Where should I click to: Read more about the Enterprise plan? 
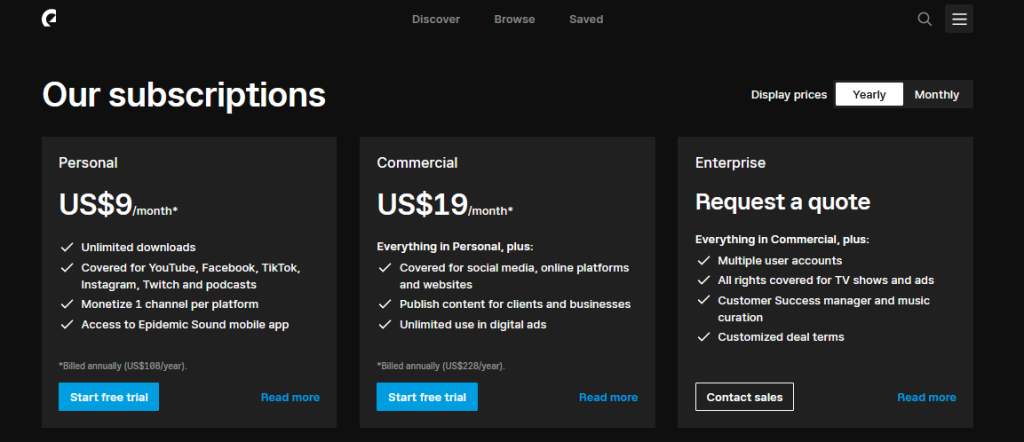click(x=926, y=397)
